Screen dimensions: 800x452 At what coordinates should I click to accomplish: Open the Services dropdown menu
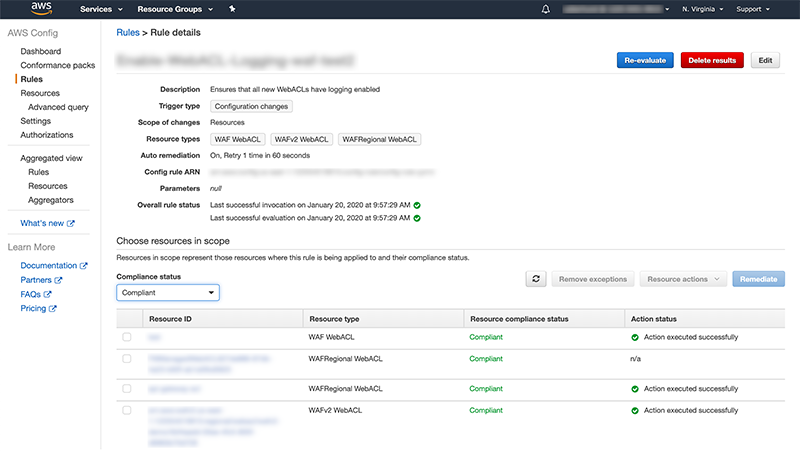click(101, 9)
